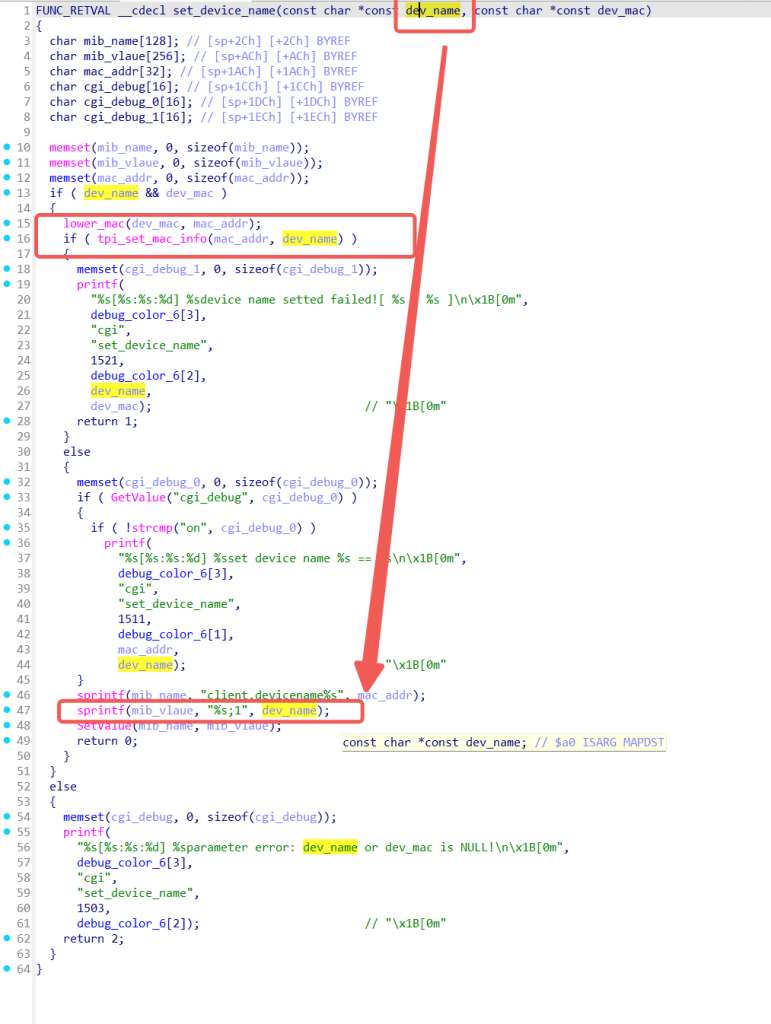
Task: Set breakpoint dot on line 47
Action: (x=7, y=710)
